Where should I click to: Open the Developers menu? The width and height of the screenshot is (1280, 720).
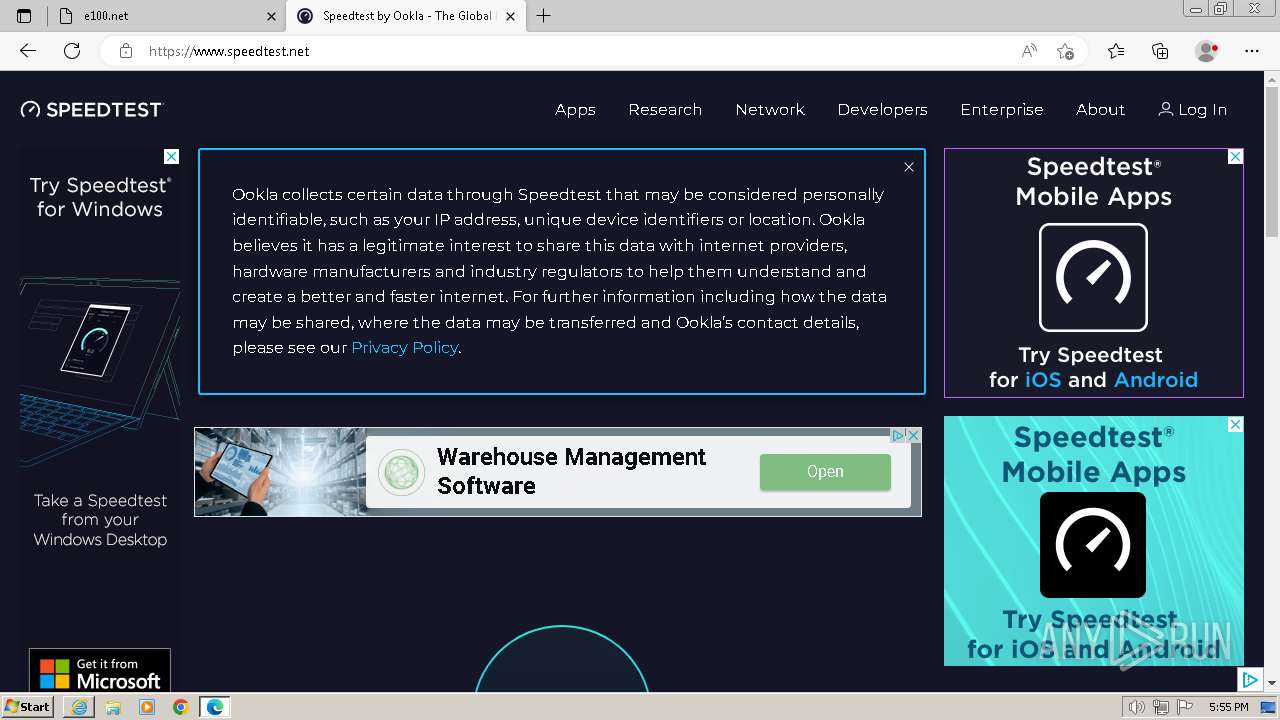882,110
